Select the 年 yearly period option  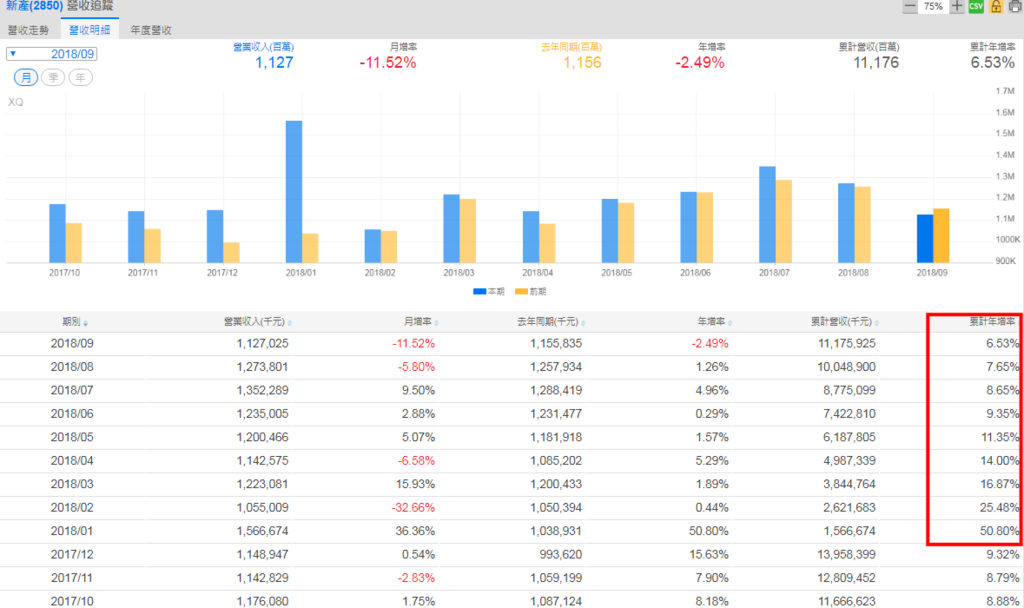(x=80, y=78)
